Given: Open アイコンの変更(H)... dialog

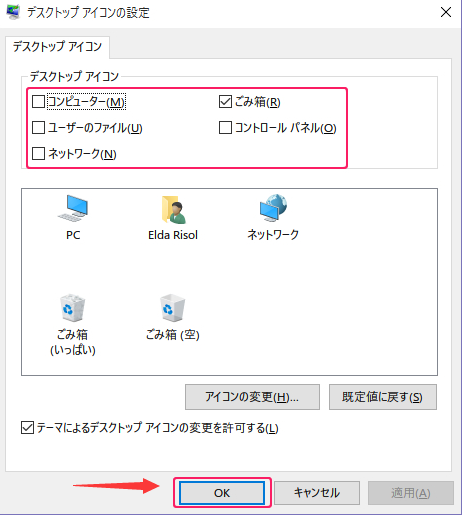Looking at the screenshot, I should click(x=252, y=397).
